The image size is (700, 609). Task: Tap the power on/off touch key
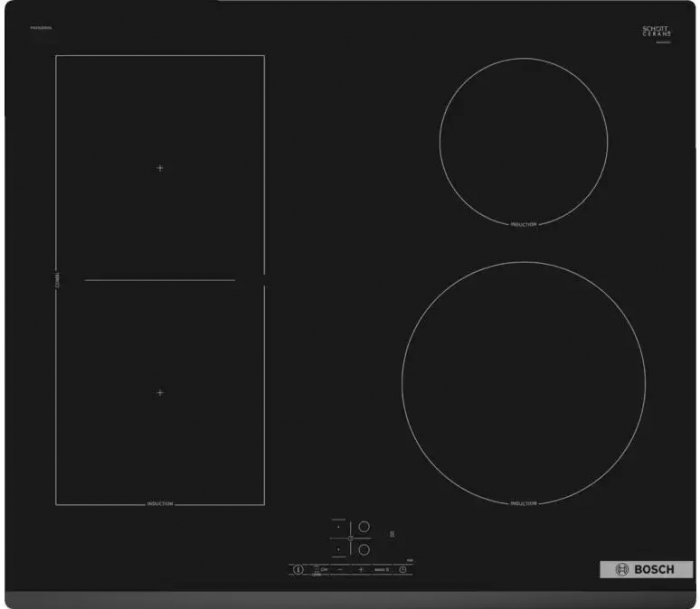(x=298, y=569)
